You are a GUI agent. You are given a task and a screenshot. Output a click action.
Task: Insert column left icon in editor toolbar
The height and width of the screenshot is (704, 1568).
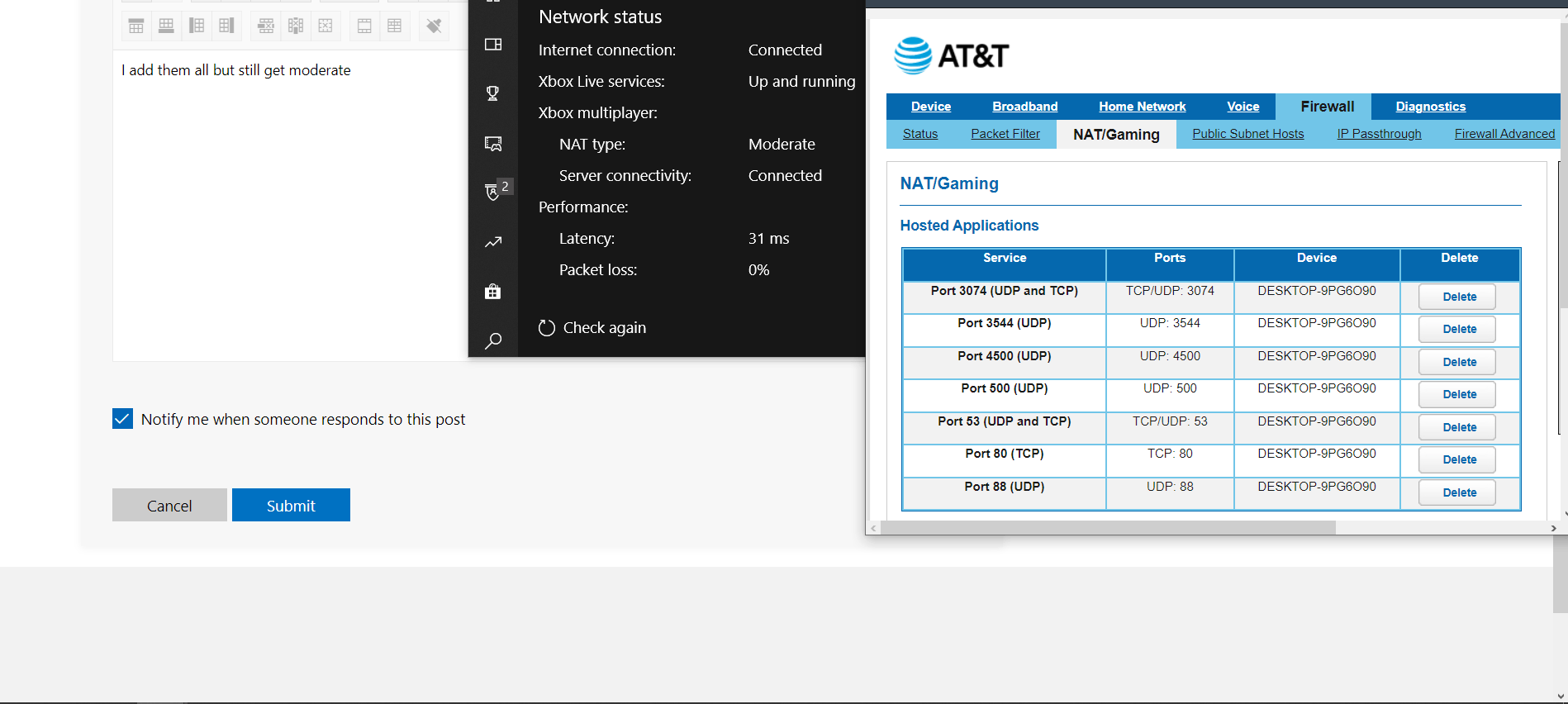197,26
